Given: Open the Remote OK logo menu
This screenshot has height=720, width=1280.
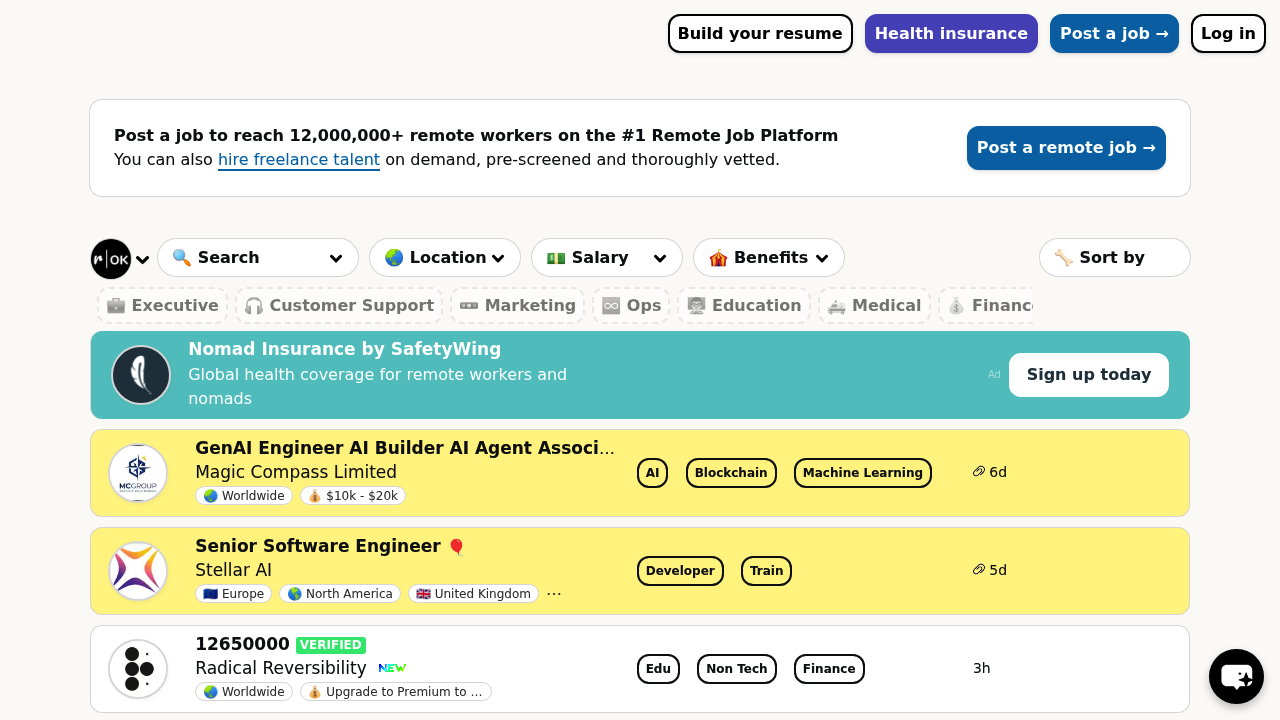Looking at the screenshot, I should pyautogui.click(x=111, y=259).
